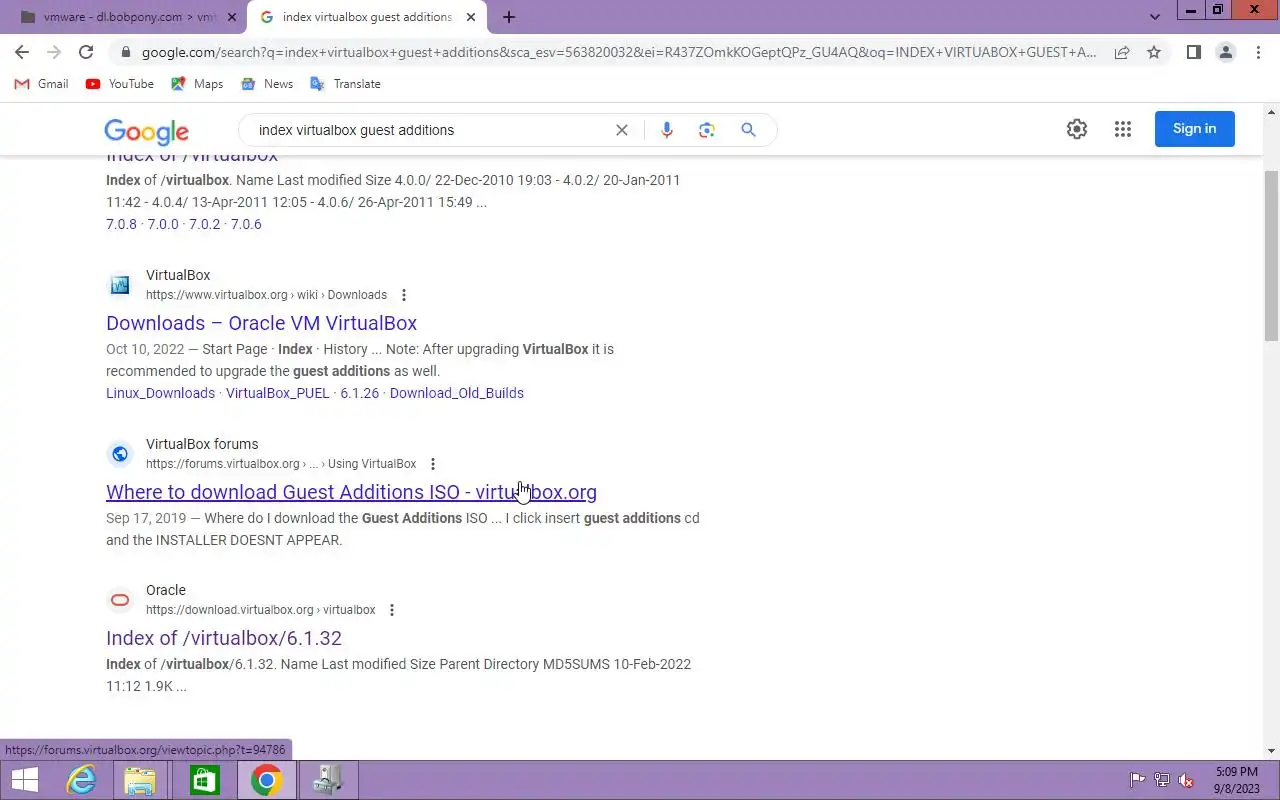Open a new browser tab

tap(509, 17)
